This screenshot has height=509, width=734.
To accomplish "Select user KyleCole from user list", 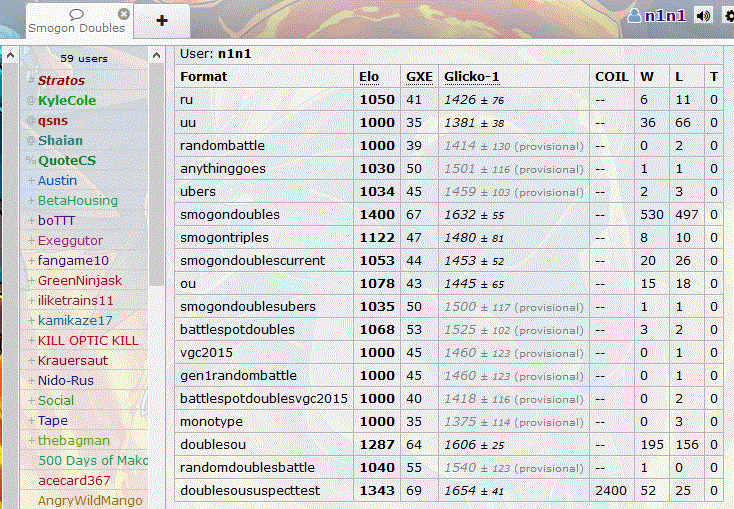I will (x=68, y=100).
